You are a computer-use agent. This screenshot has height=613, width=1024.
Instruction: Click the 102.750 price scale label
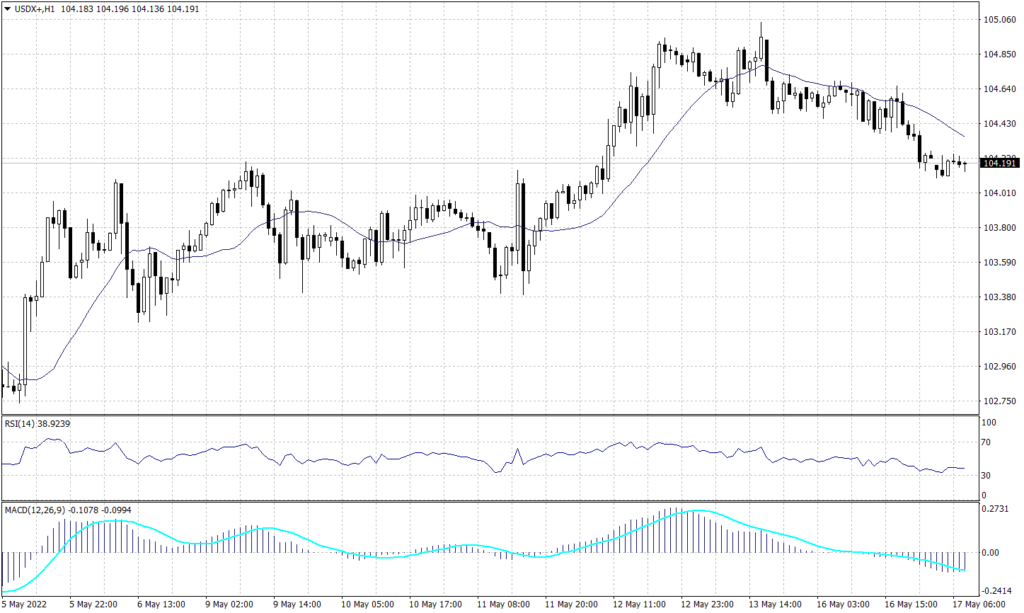1000,401
